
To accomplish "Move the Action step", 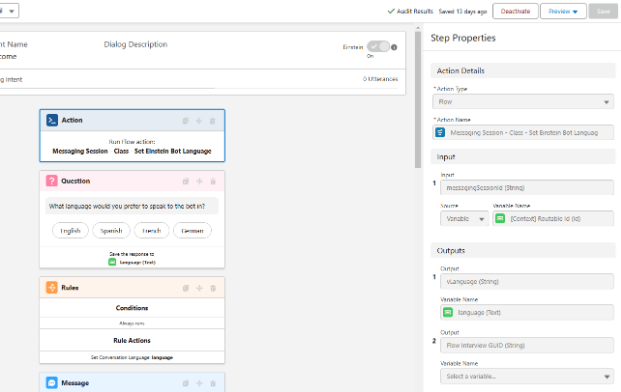I will click(199, 121).
